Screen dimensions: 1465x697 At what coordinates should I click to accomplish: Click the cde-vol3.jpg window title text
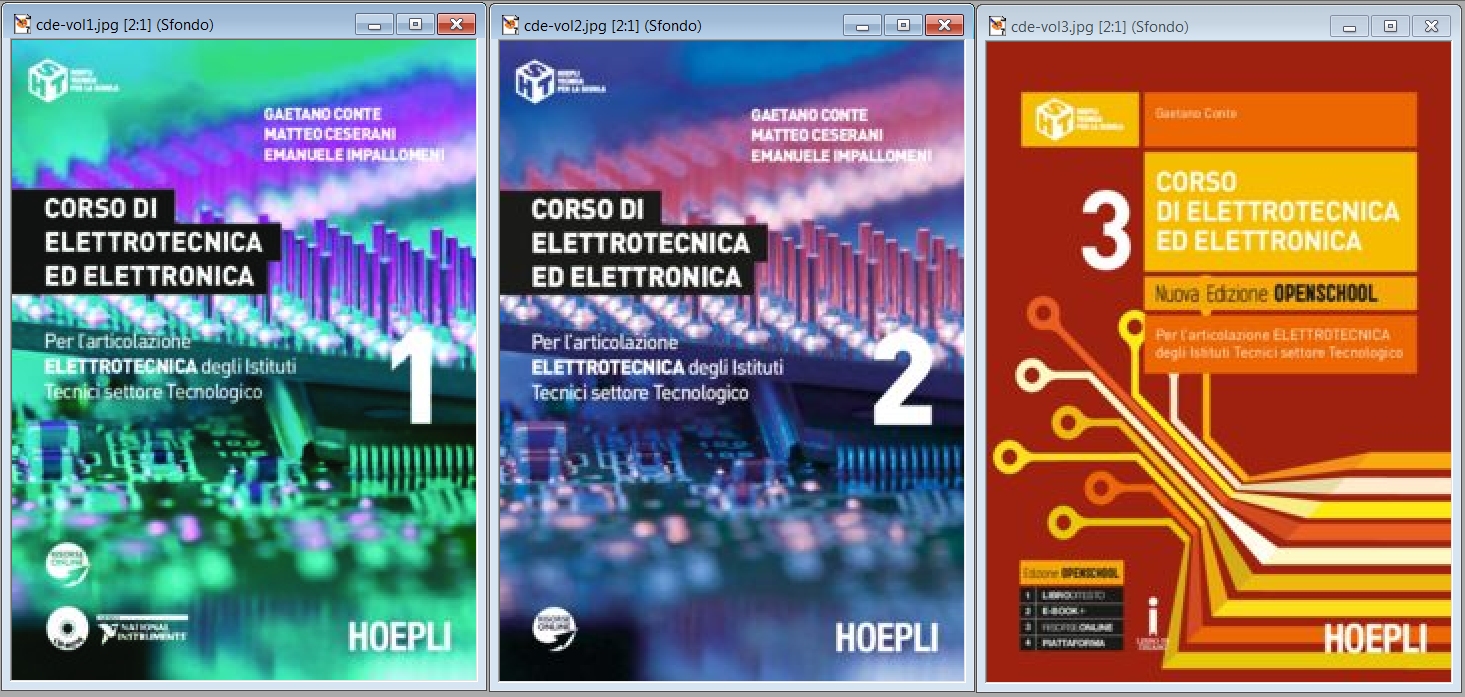coord(1101,27)
